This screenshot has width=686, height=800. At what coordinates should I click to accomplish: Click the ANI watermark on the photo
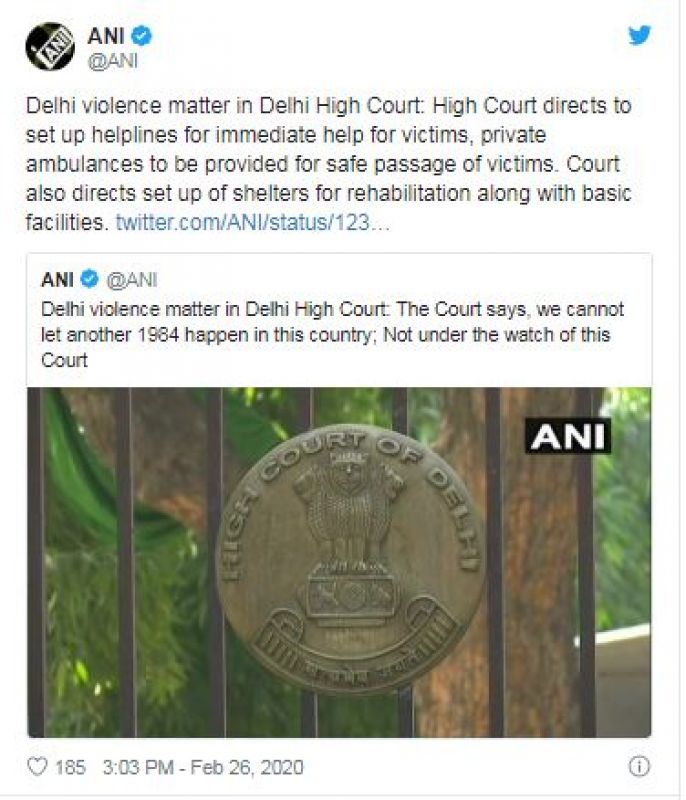(568, 435)
